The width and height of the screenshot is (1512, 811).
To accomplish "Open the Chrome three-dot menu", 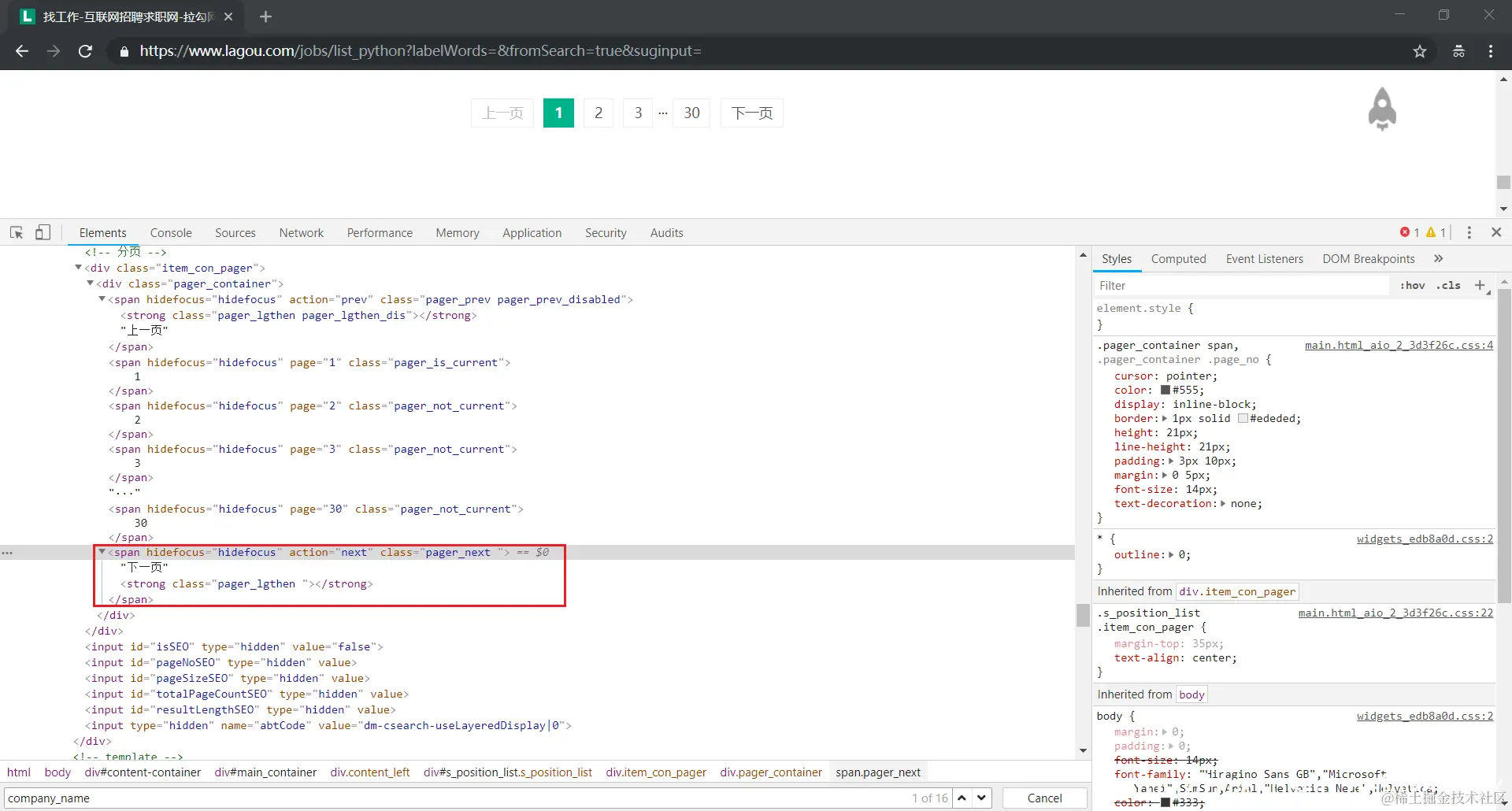I will (1491, 51).
